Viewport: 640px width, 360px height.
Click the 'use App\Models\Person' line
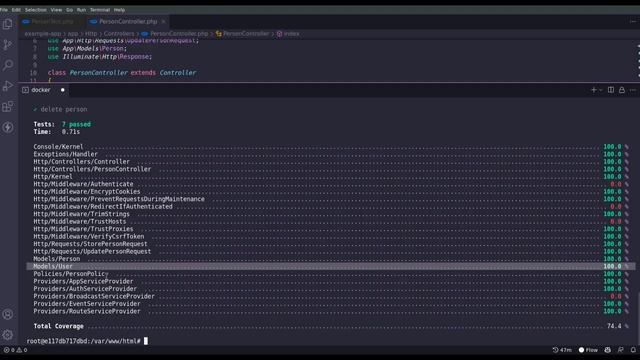(x=87, y=48)
